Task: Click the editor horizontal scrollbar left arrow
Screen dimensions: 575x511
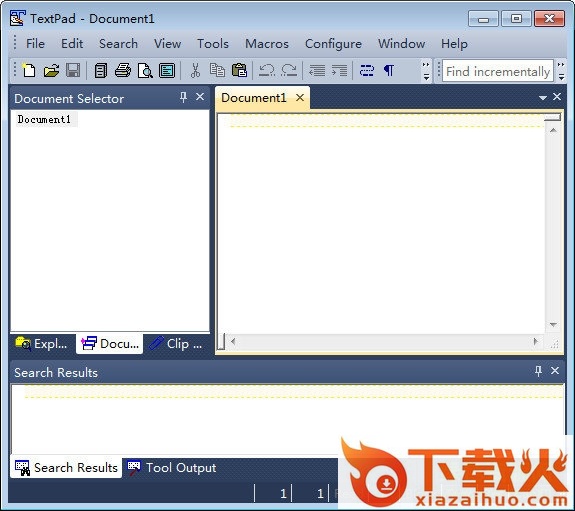Action: click(x=233, y=342)
